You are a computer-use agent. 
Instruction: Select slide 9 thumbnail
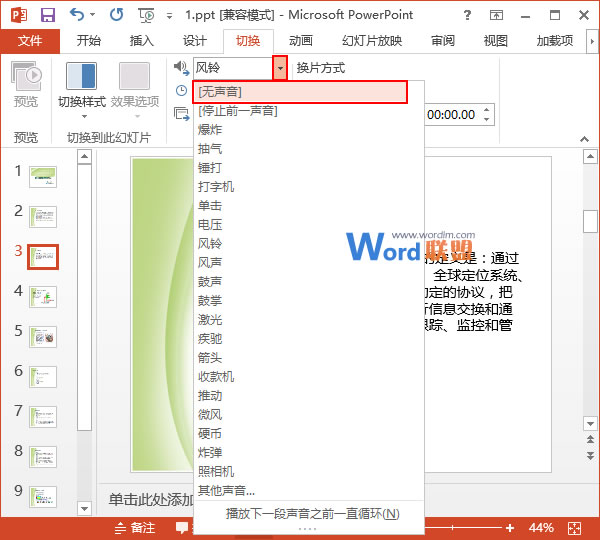pyautogui.click(x=43, y=497)
